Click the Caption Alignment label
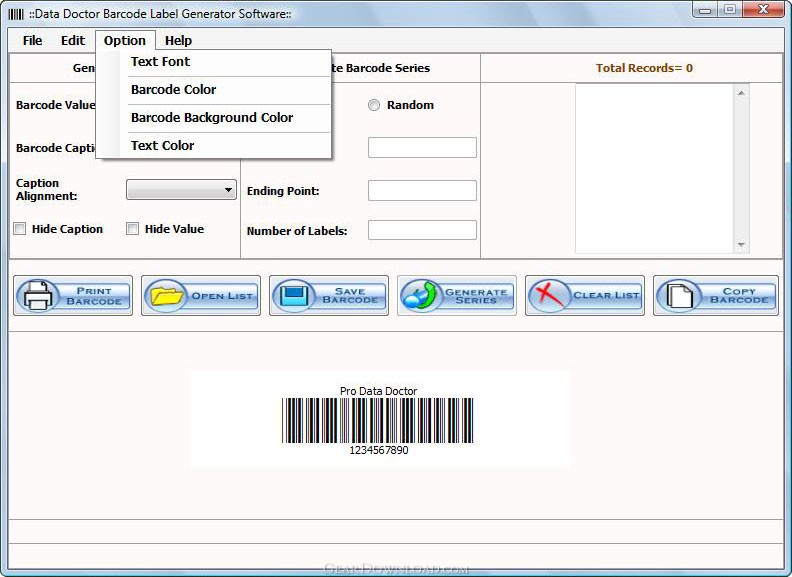 46,189
